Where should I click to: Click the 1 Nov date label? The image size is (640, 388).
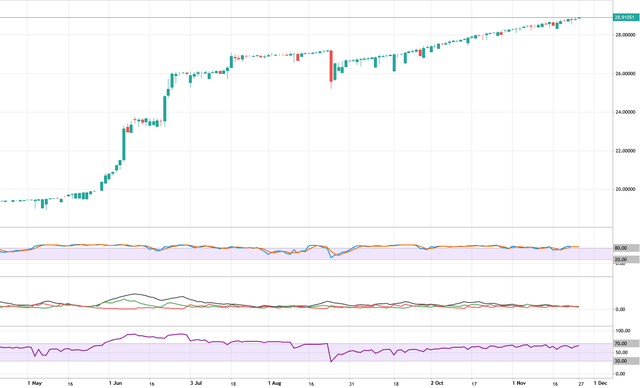519,383
